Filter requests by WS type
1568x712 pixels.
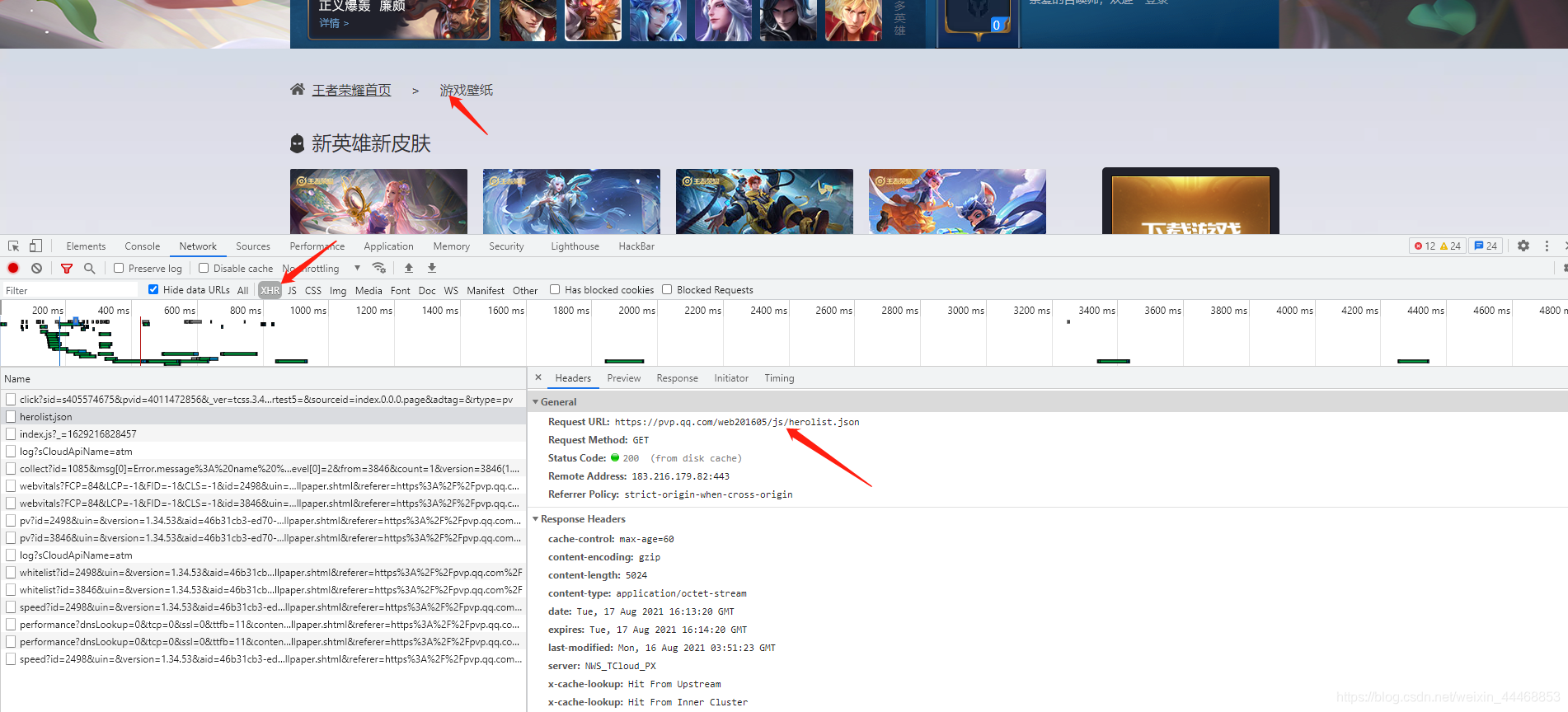(x=451, y=290)
